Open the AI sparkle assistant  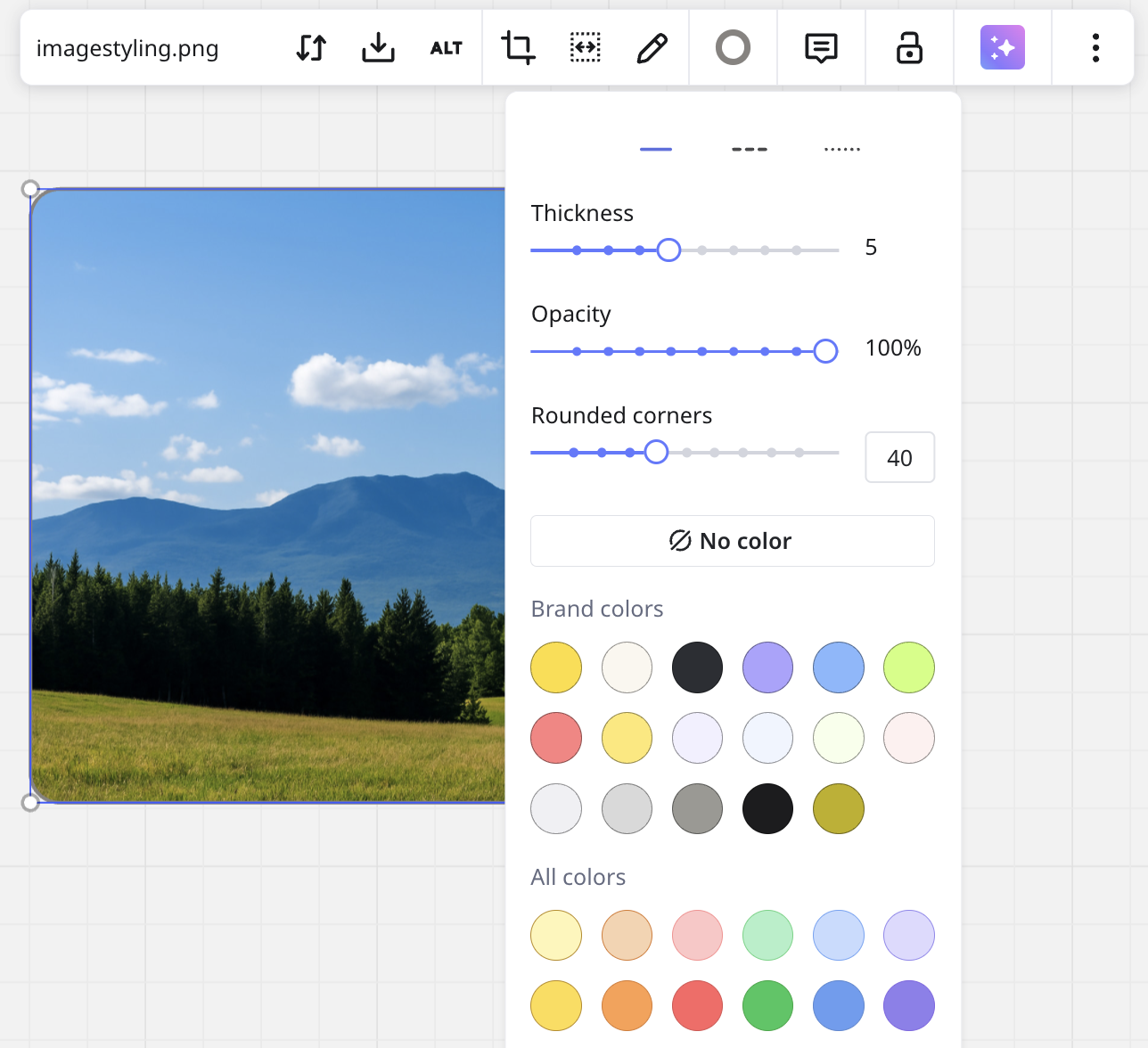click(1002, 48)
